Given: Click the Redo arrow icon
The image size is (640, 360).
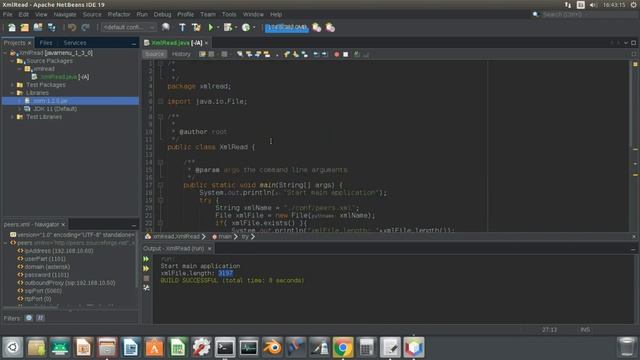Looking at the screenshot, I should tap(85, 27).
